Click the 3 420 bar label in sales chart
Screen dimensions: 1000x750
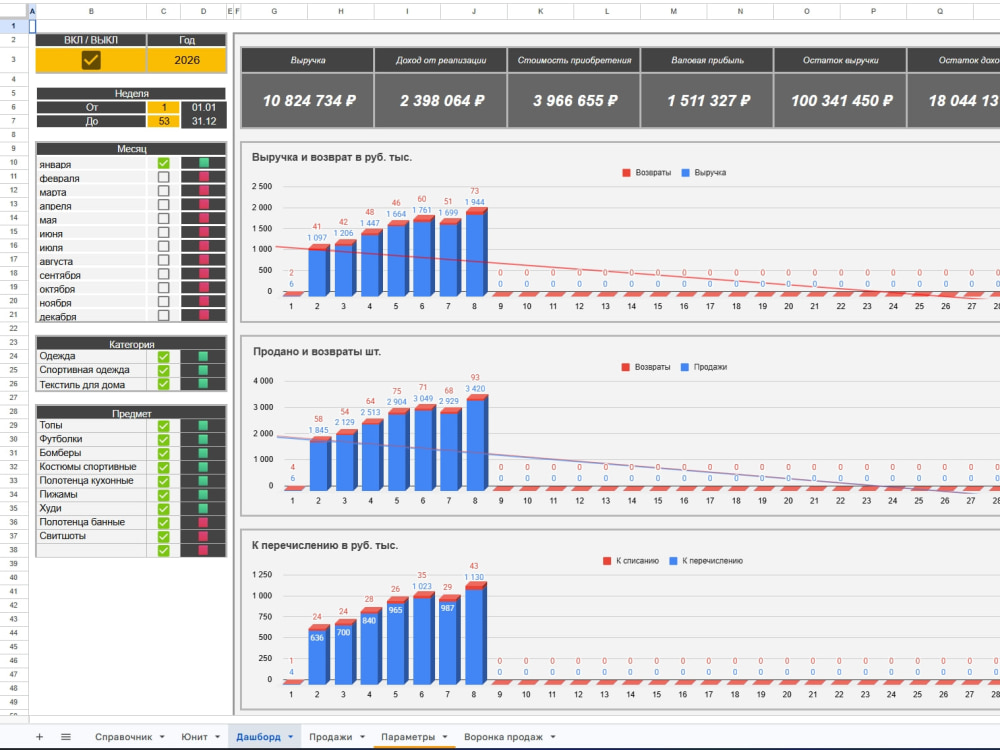click(x=475, y=388)
